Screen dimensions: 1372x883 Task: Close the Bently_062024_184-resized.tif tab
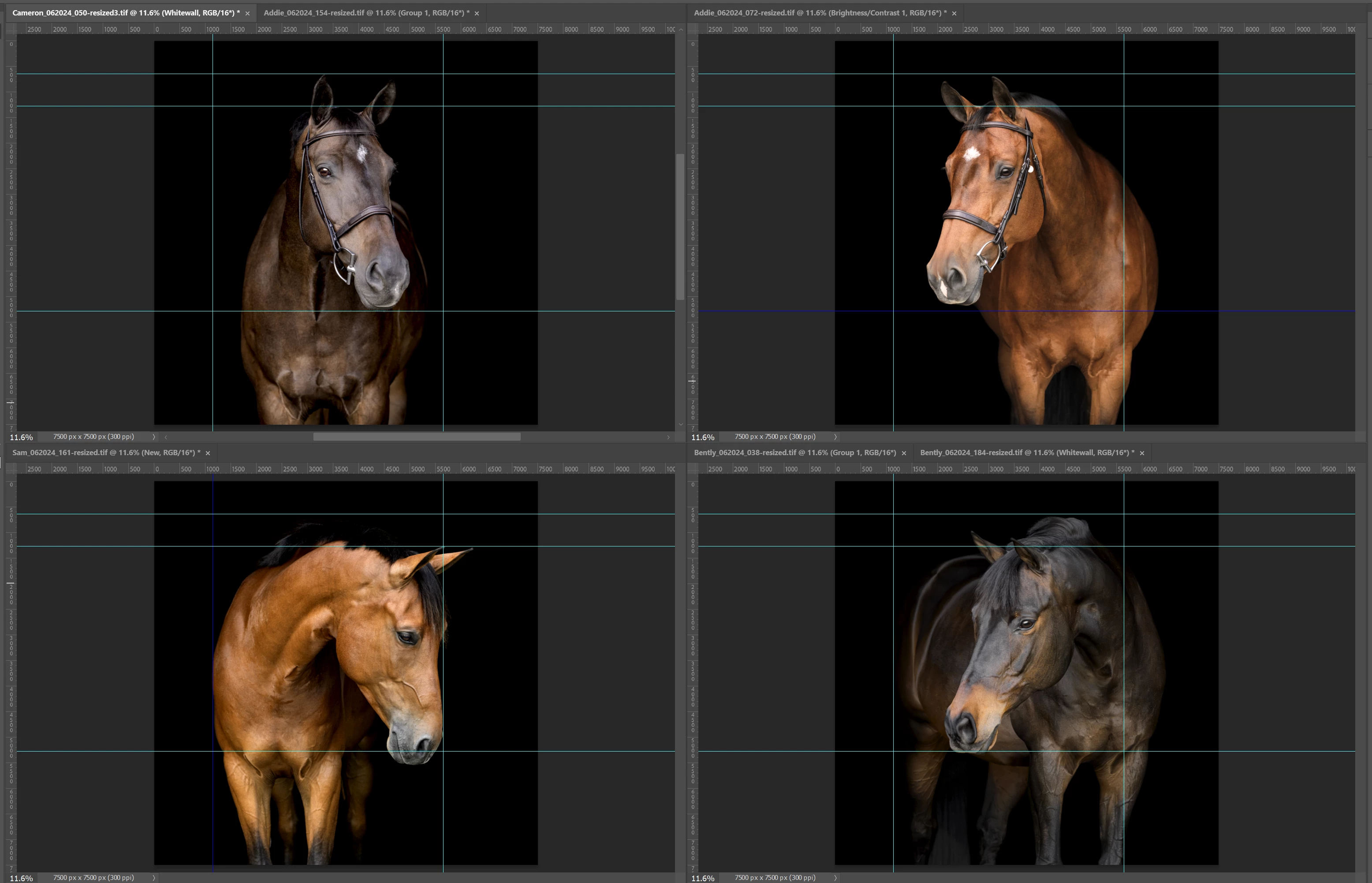click(x=1141, y=453)
